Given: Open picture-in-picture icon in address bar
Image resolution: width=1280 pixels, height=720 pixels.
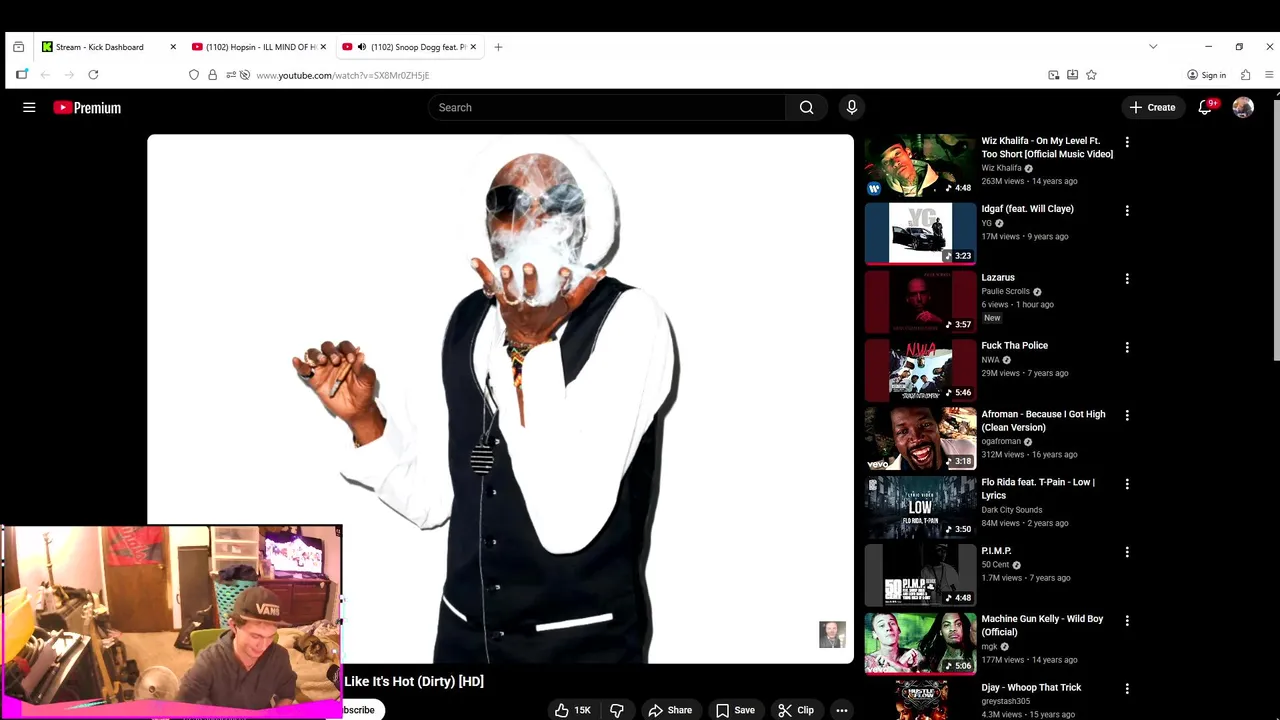Looking at the screenshot, I should click(x=1053, y=75).
